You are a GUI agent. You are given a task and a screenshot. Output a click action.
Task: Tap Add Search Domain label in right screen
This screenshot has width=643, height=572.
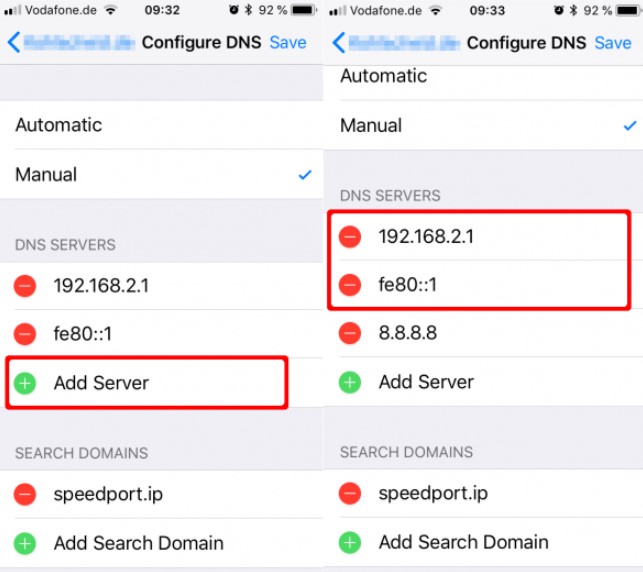coord(463,542)
